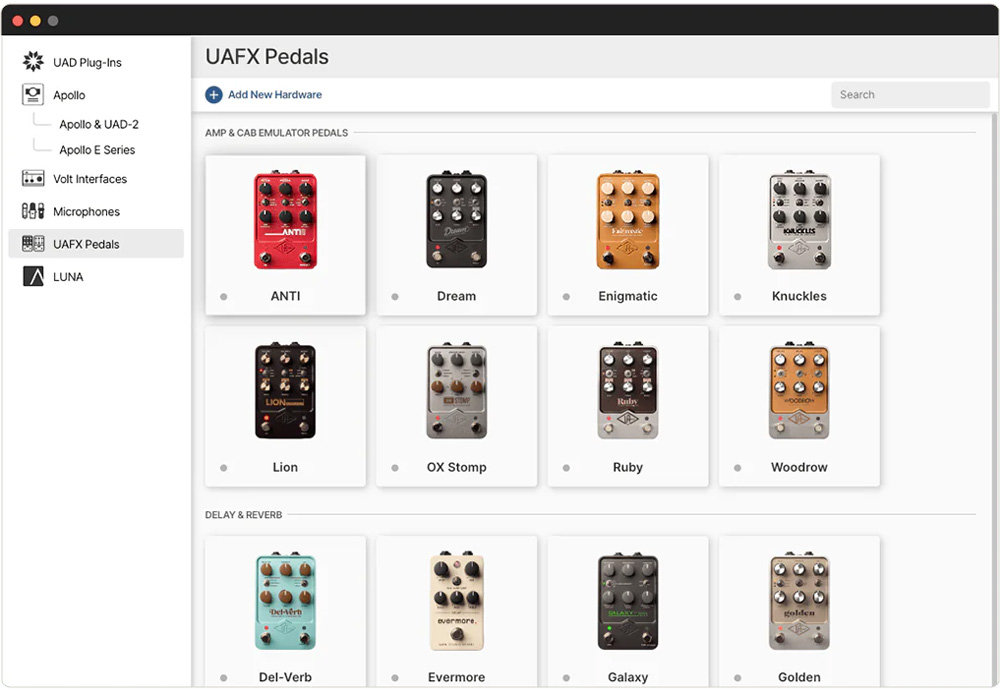Click the Apollo interface icon in sidebar
1000x694 pixels.
click(x=33, y=94)
